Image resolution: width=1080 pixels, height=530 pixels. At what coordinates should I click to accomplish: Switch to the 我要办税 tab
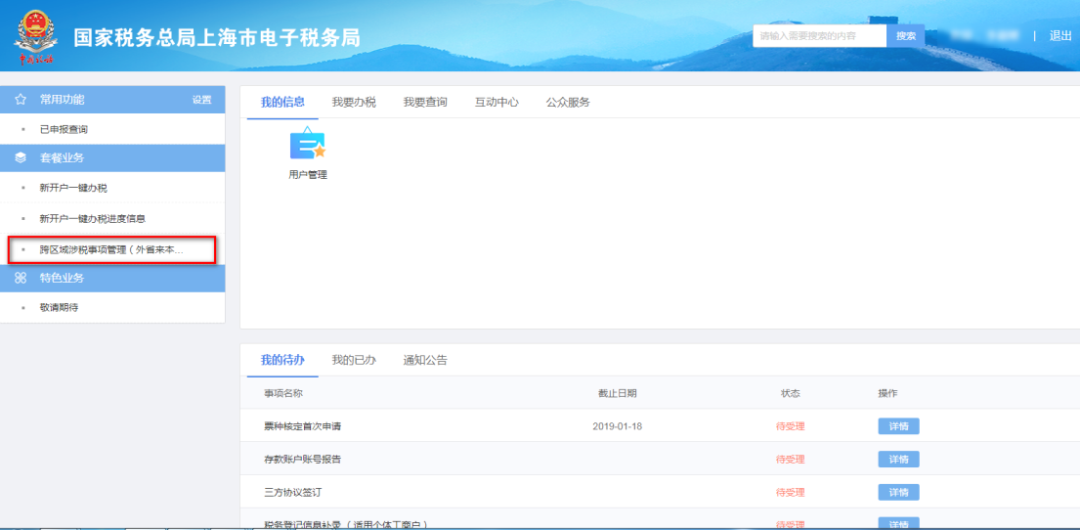(354, 102)
